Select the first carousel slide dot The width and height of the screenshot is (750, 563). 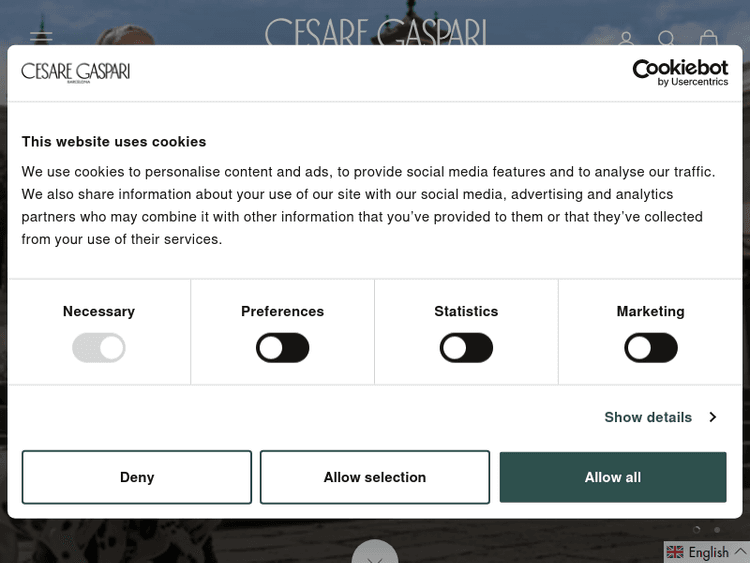(x=697, y=530)
